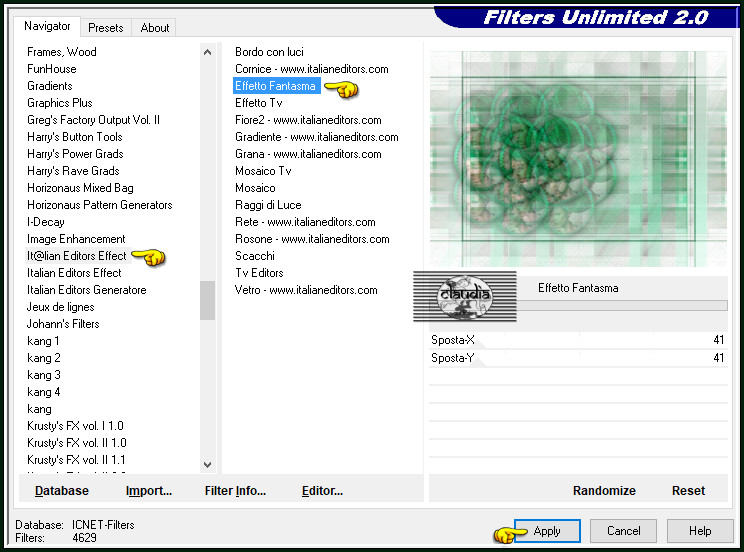Screen dimensions: 744x552
Task: Select kang 4 category
Action: click(44, 392)
